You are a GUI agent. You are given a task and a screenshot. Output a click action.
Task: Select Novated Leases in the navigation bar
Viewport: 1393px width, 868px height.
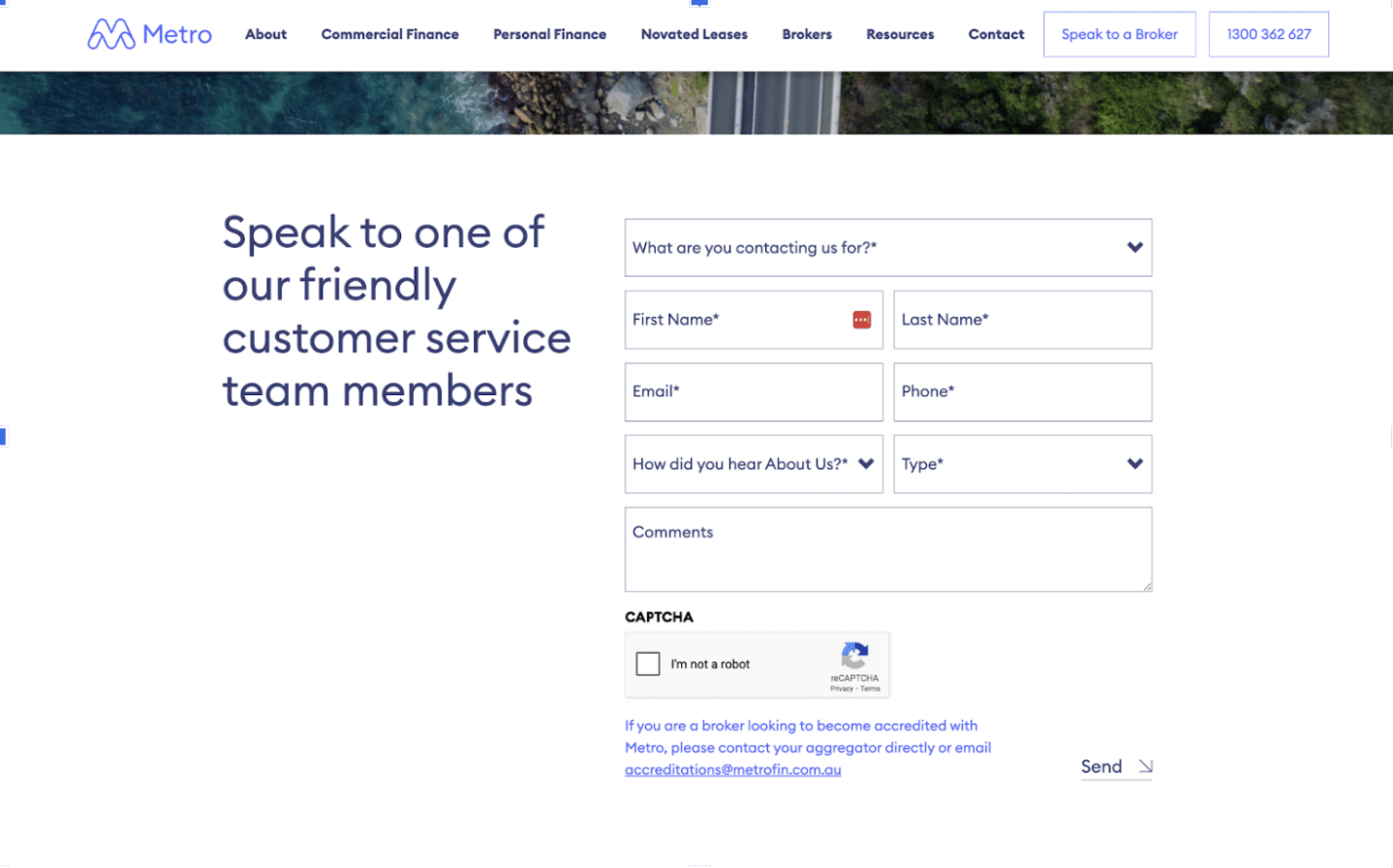[694, 34]
